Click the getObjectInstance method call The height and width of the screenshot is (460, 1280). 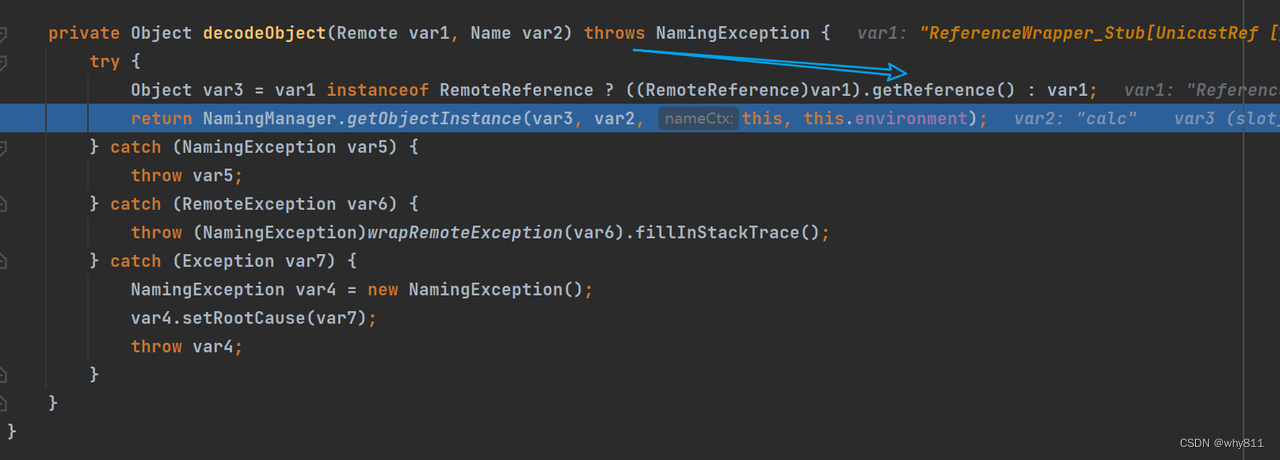[x=434, y=118]
